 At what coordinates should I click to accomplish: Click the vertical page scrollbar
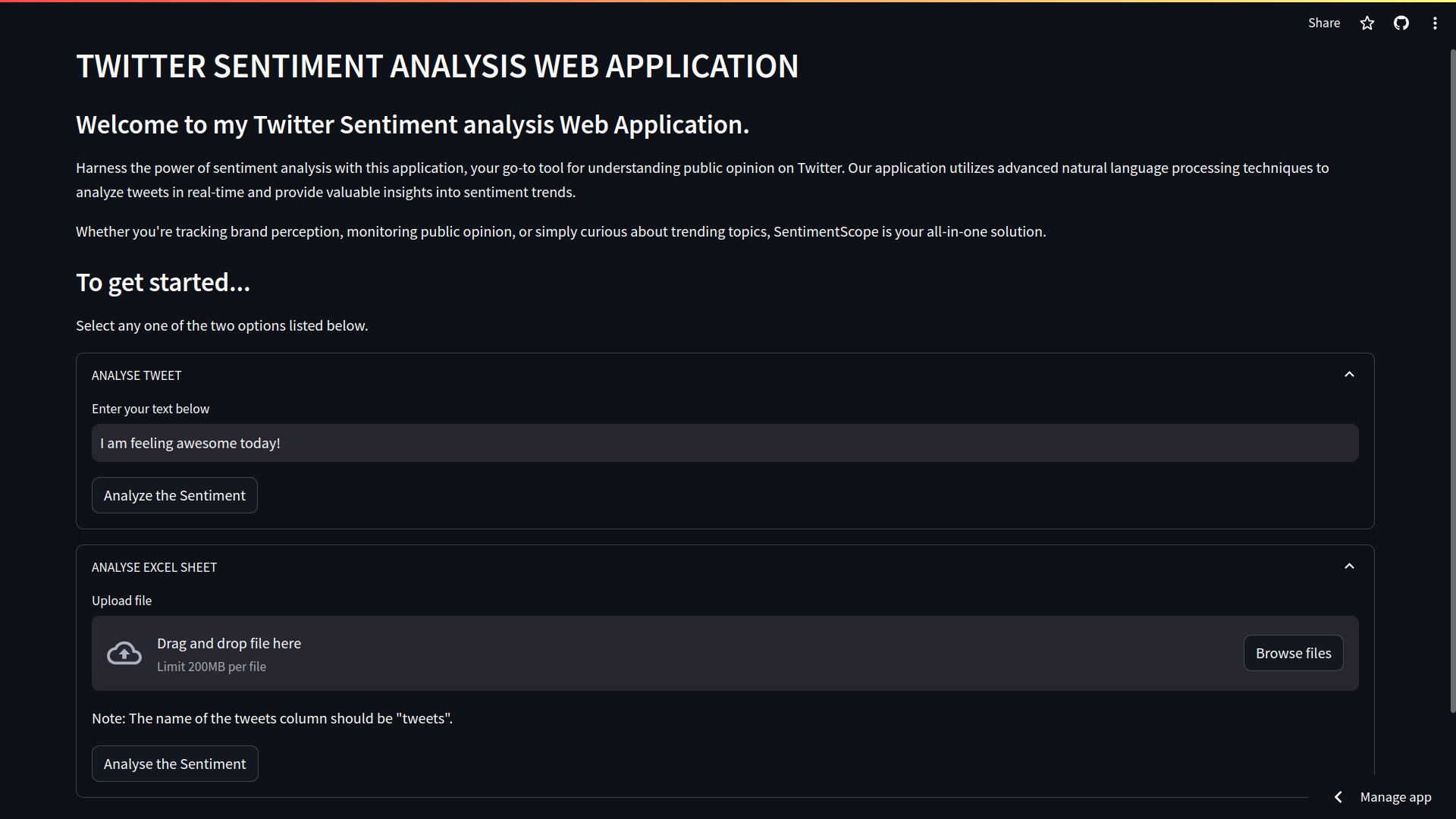1452,381
